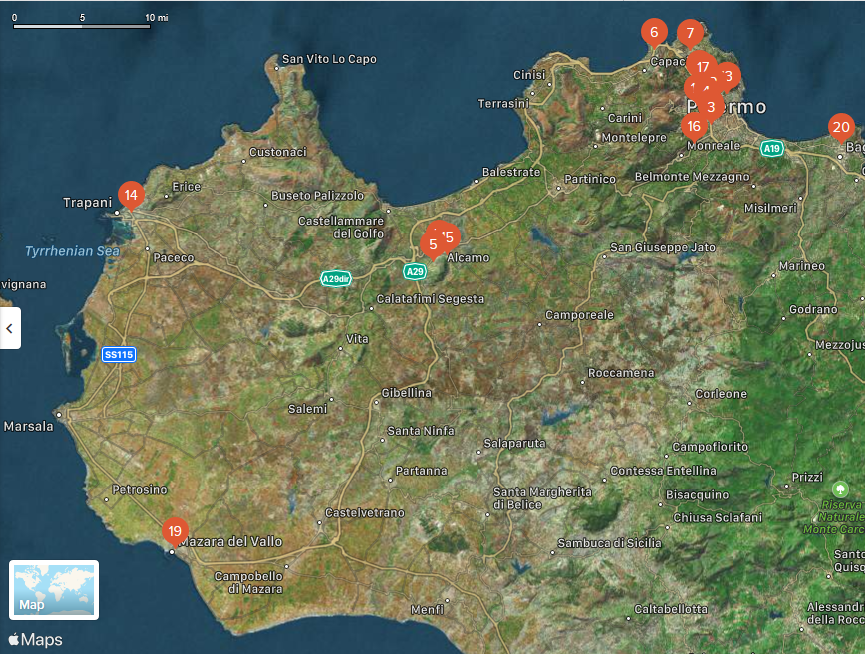Click the A29 highway shield
This screenshot has height=654, width=865.
coord(414,271)
